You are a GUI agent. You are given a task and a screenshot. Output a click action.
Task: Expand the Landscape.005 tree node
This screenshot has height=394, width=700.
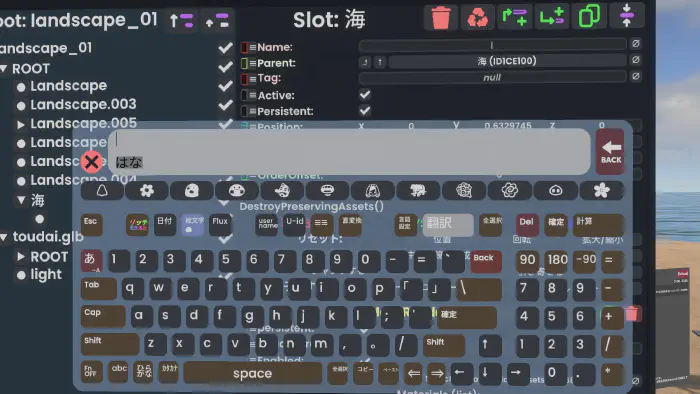pyautogui.click(x=21, y=124)
